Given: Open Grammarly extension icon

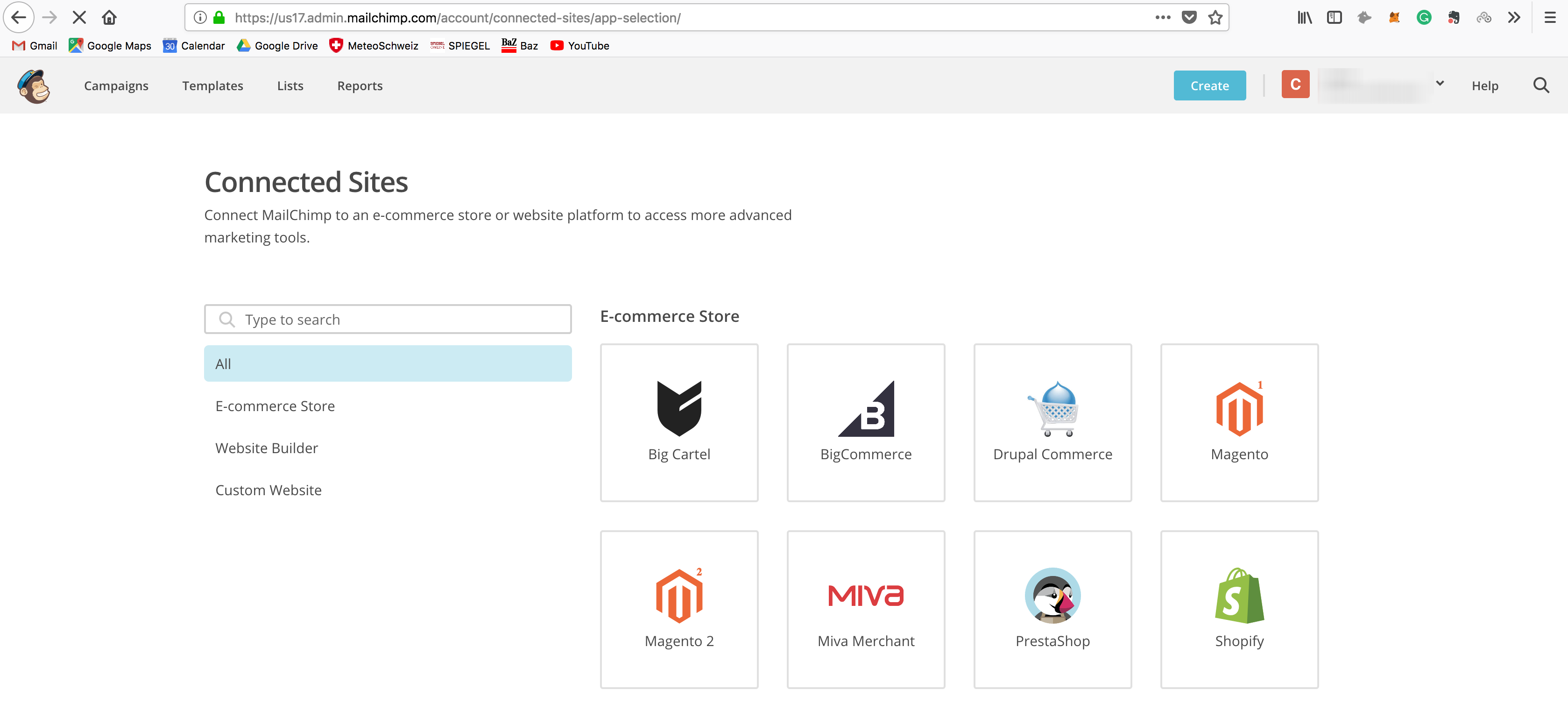Looking at the screenshot, I should click(x=1424, y=17).
